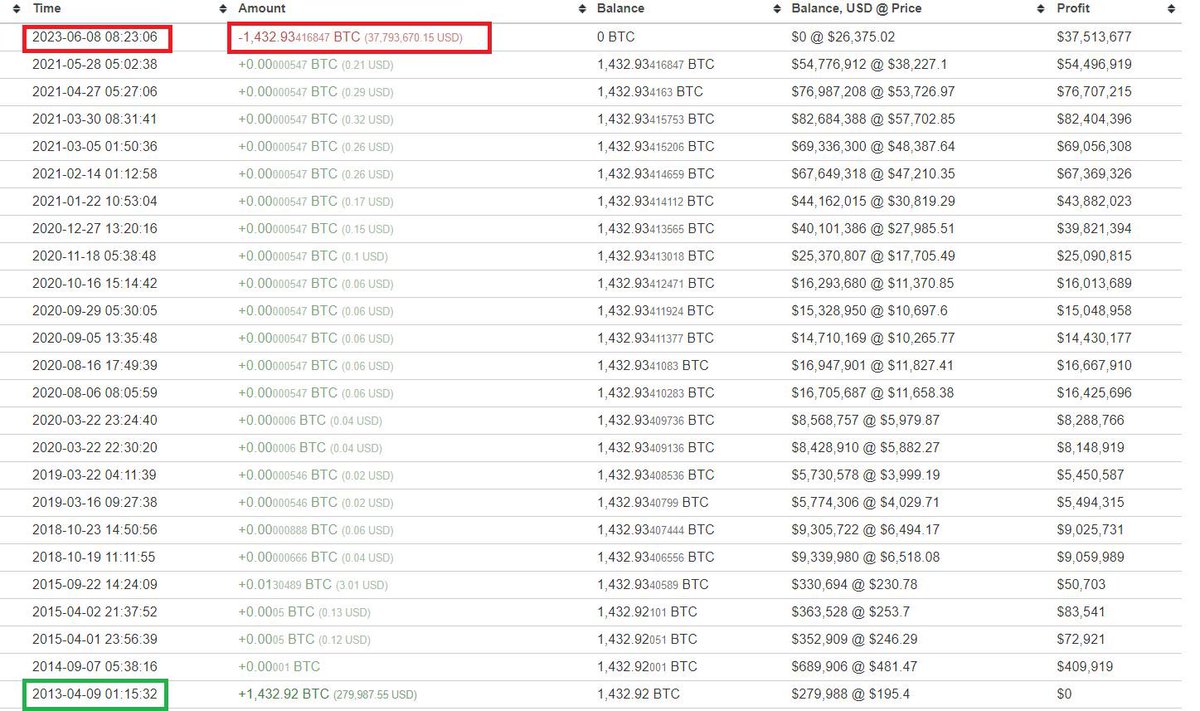The height and width of the screenshot is (711, 1200).
Task: Click the +0.00000888 BTC amount
Action: point(316,529)
